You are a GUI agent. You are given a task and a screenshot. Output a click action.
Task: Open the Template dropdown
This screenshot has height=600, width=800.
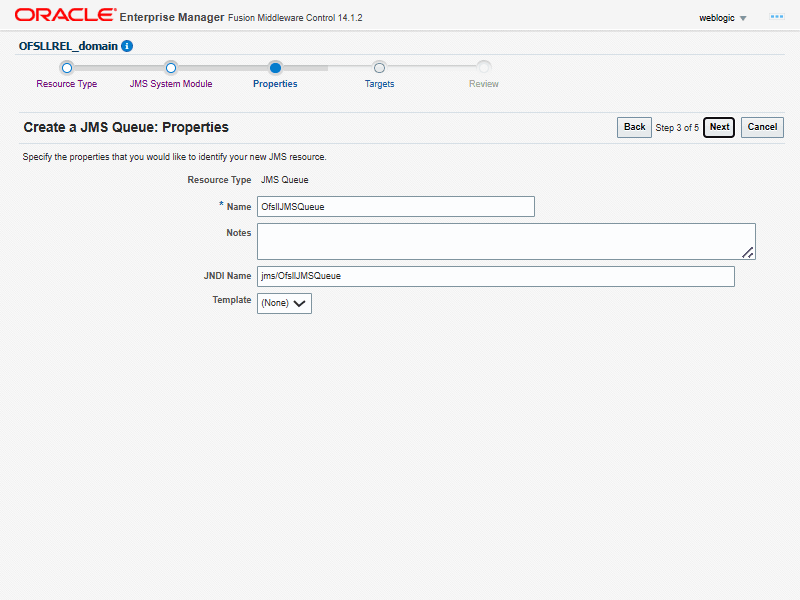284,303
